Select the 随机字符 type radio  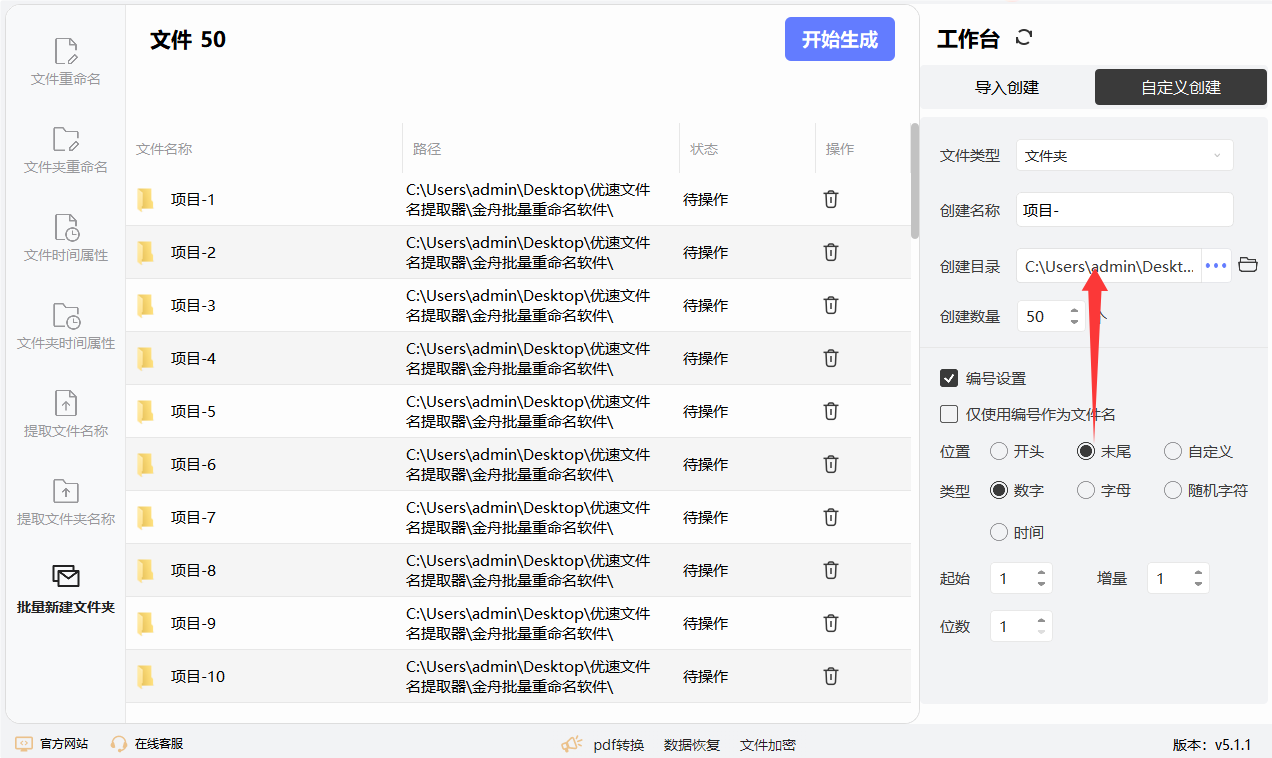(x=1173, y=490)
